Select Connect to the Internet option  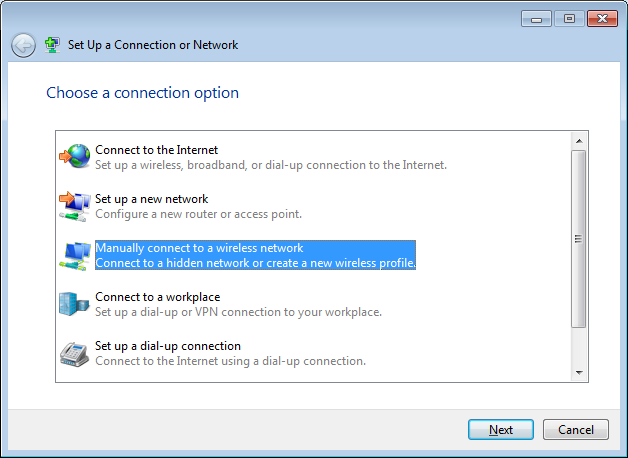[271, 157]
